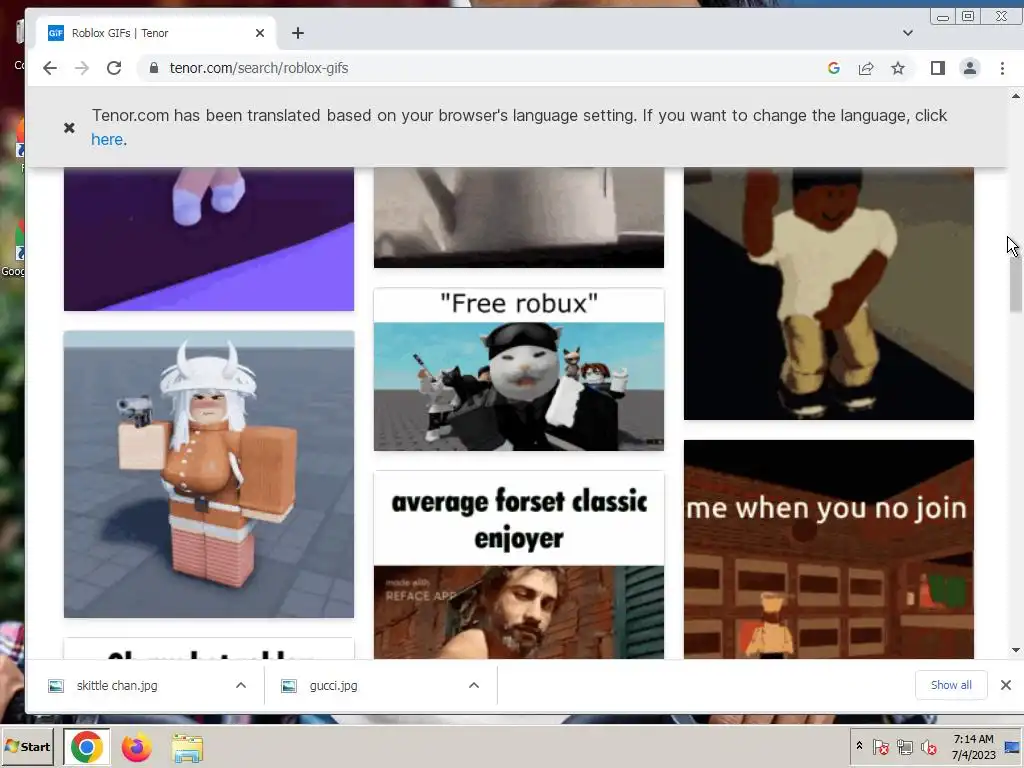Open the dancing Roblox character GIF
1024x768 pixels.
click(x=829, y=293)
